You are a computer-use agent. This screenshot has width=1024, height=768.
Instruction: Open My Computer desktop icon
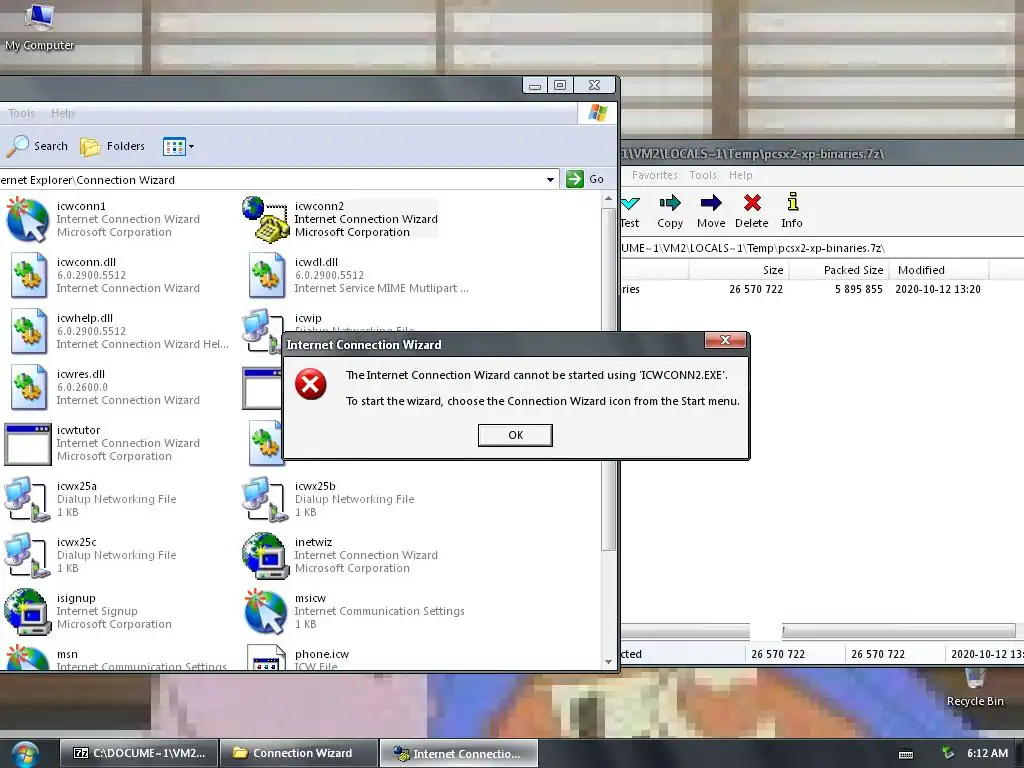point(39,26)
